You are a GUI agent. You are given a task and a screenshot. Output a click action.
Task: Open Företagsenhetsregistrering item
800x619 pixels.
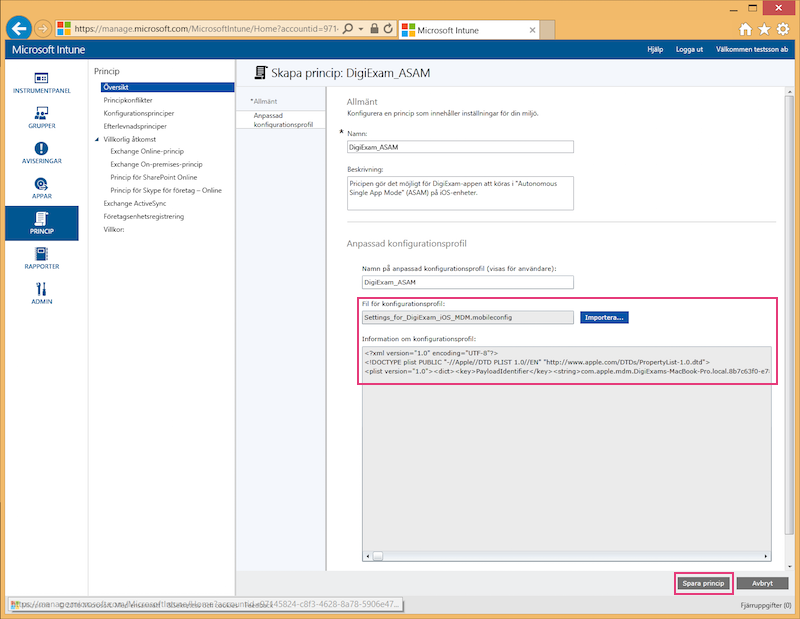point(143,216)
